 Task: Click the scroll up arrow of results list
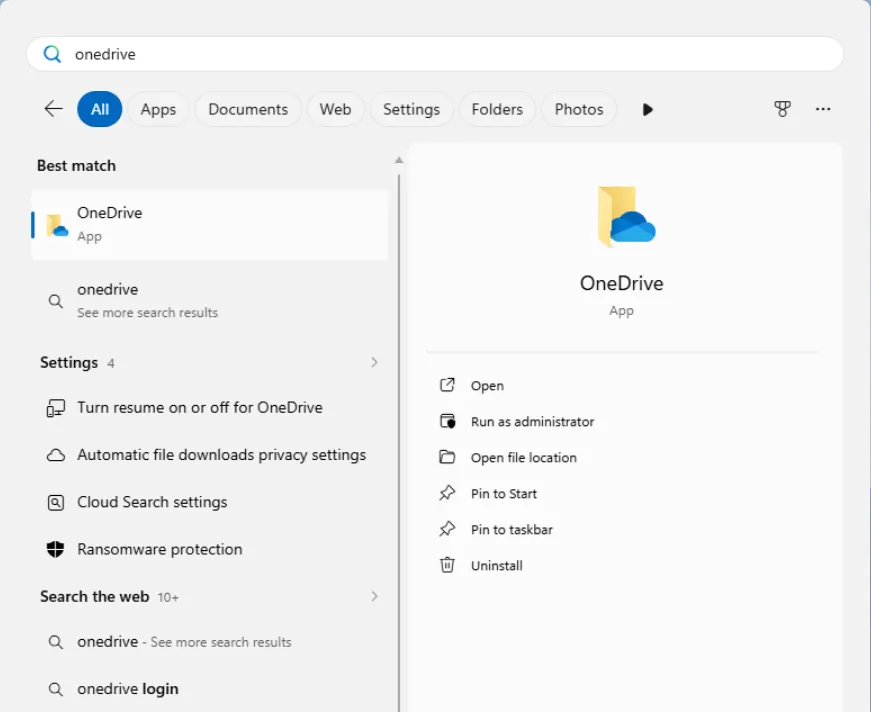(x=399, y=160)
